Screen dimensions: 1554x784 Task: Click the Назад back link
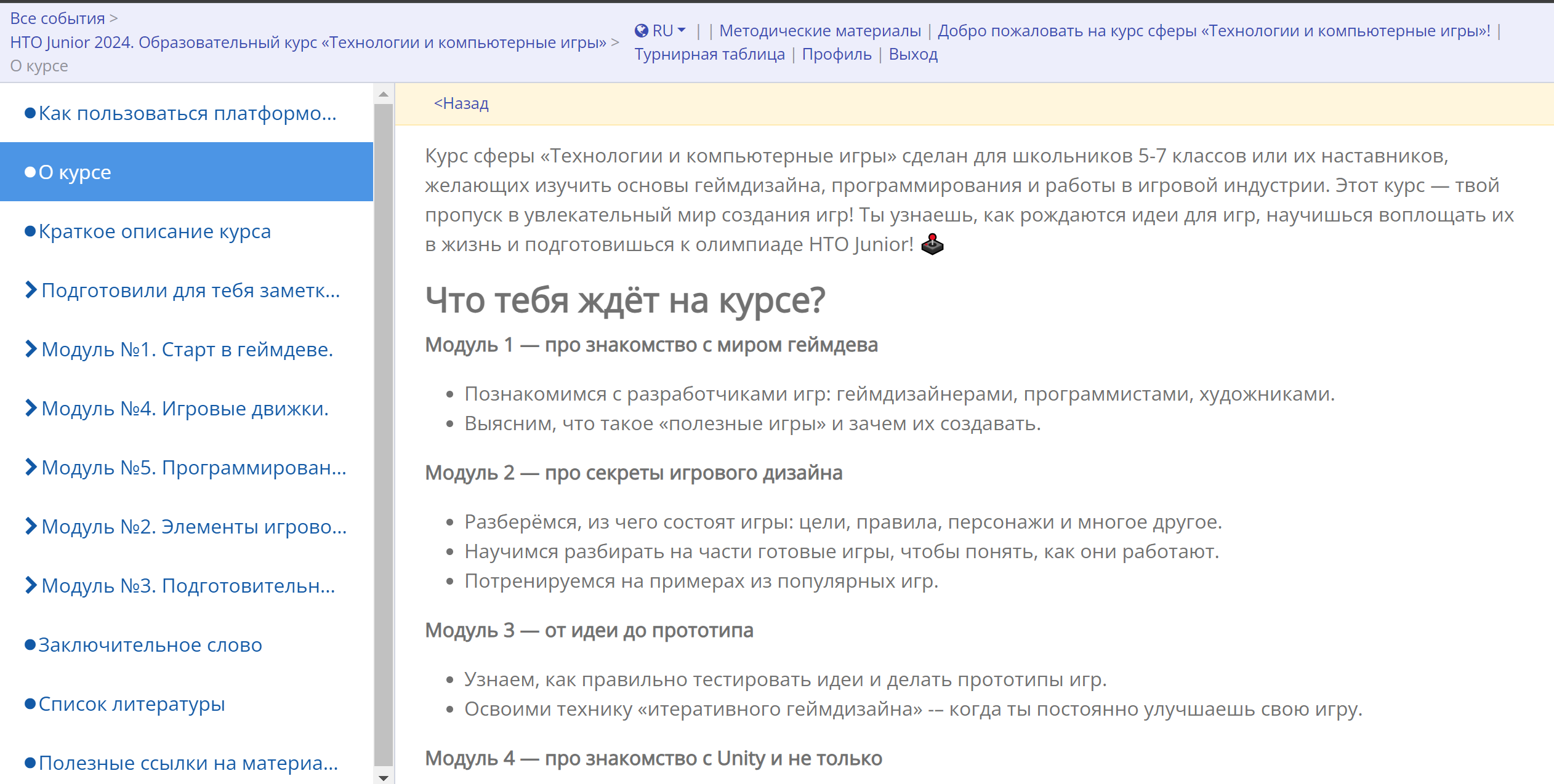(x=461, y=103)
